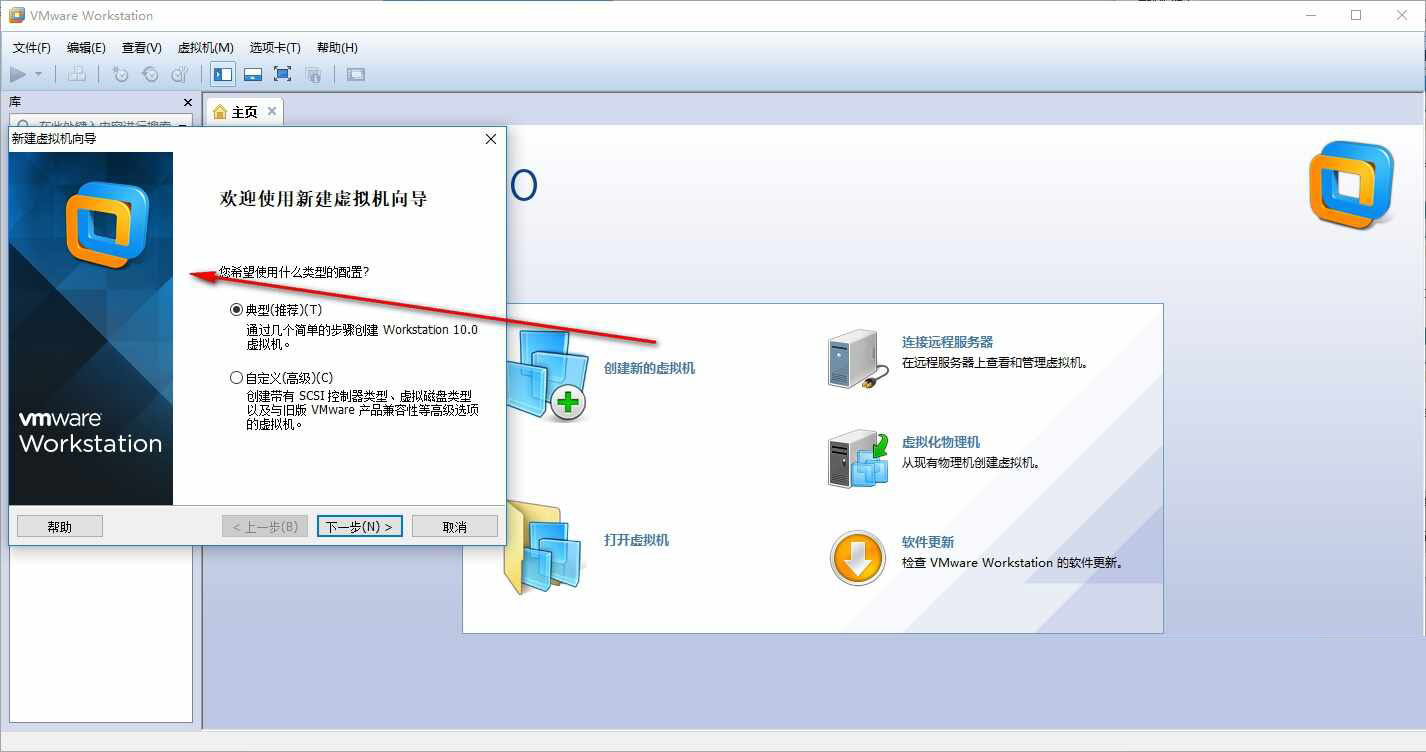Click the thumbnail bar toolbar icon
The height and width of the screenshot is (752, 1426).
253,74
